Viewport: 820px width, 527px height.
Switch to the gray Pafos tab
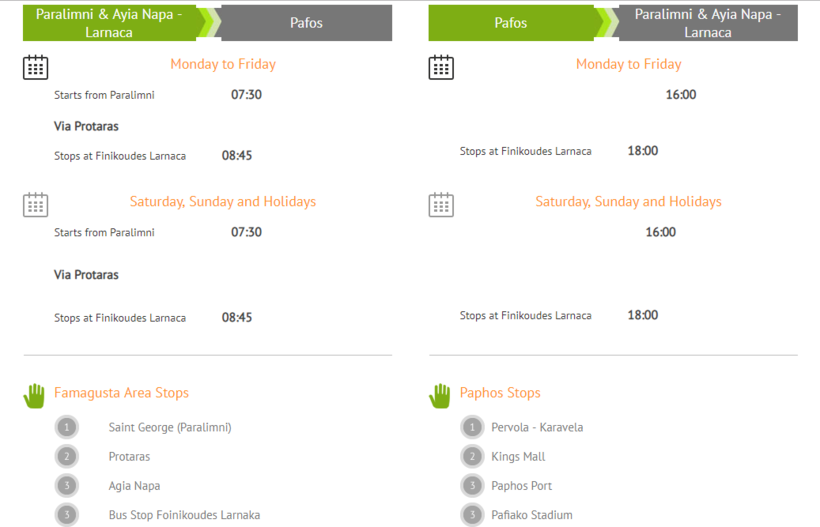pos(306,23)
